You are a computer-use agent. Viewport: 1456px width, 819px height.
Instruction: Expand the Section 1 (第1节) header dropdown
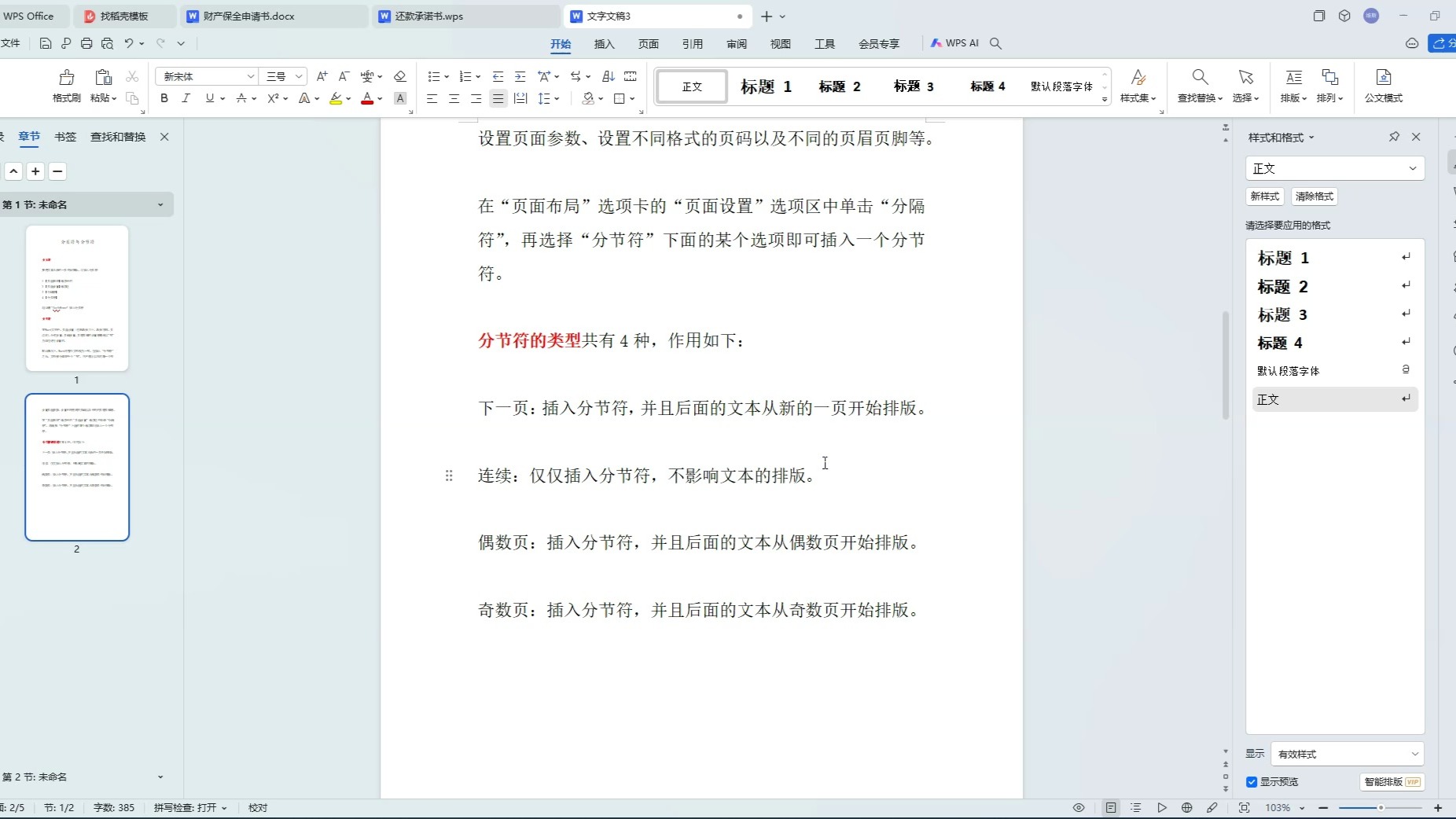(160, 204)
